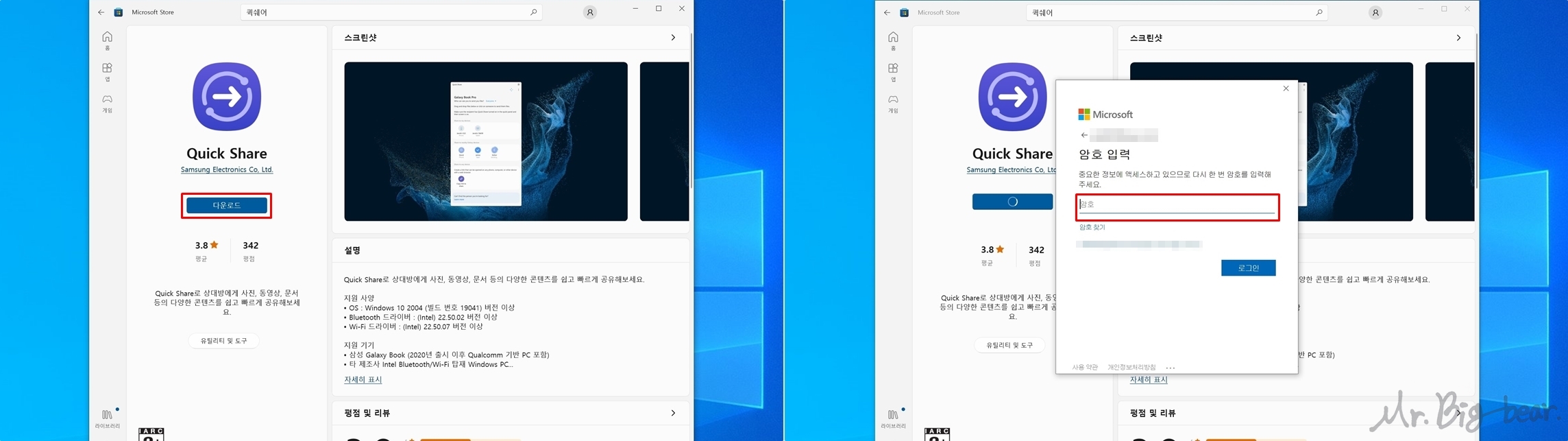Screen dimensions: 1568x441
Task: Click 암호 찾기 link in the dialog
Action: (1092, 227)
